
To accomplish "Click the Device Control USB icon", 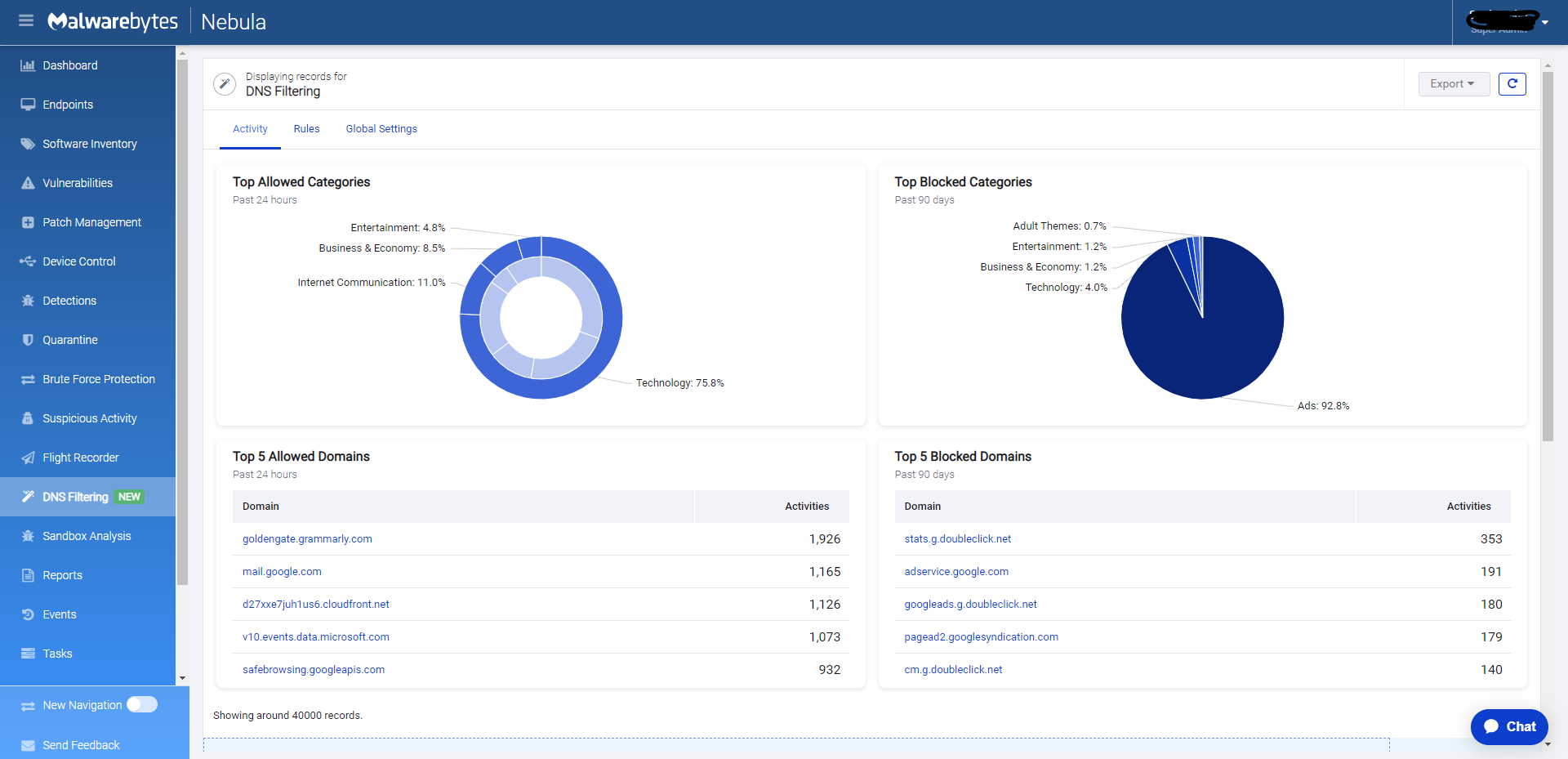I will (x=28, y=261).
